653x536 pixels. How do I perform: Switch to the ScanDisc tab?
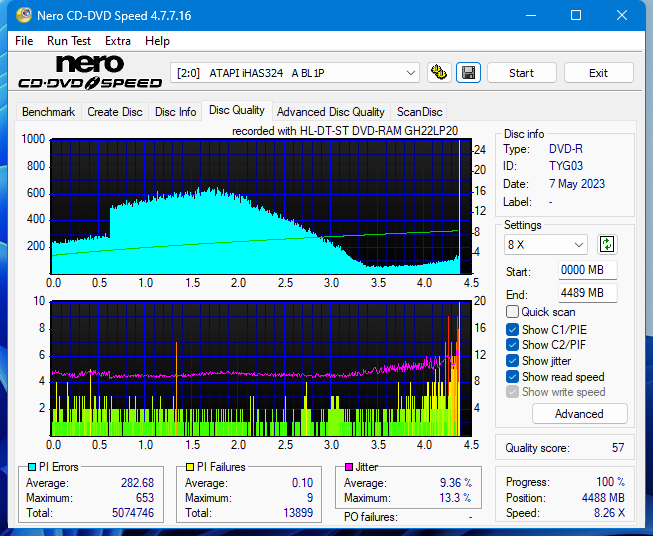click(419, 112)
